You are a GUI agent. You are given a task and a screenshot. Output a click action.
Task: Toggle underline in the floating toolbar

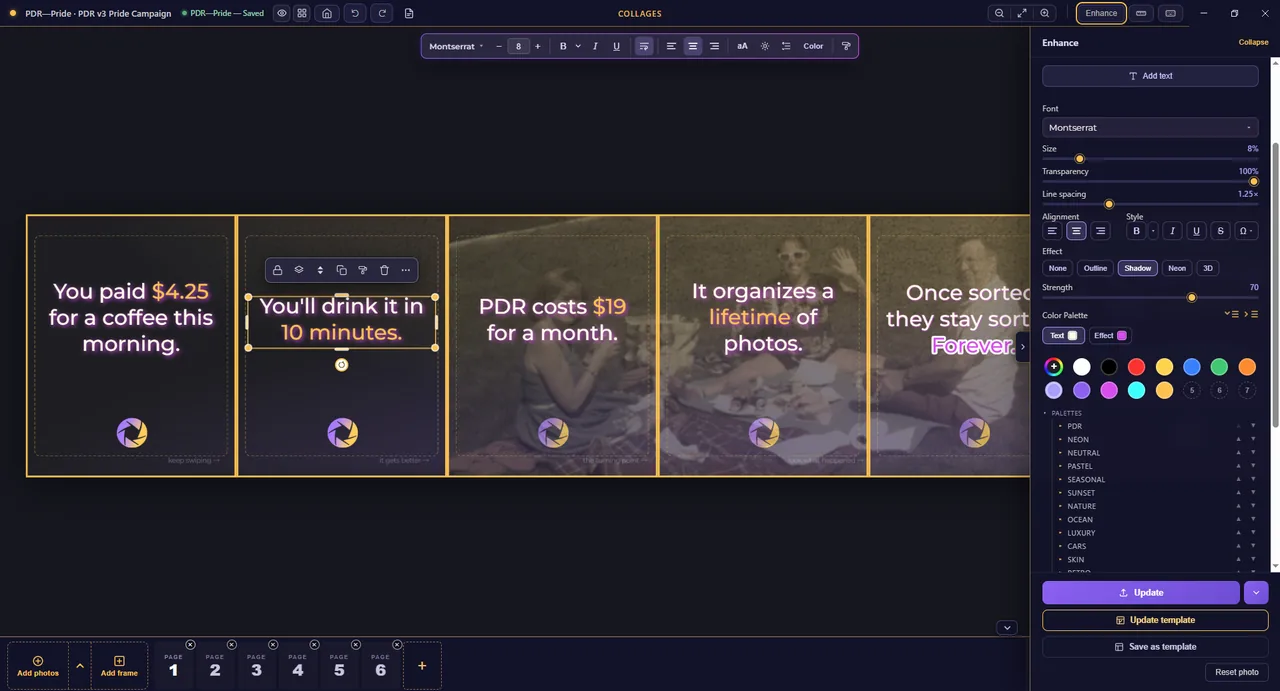coord(616,46)
